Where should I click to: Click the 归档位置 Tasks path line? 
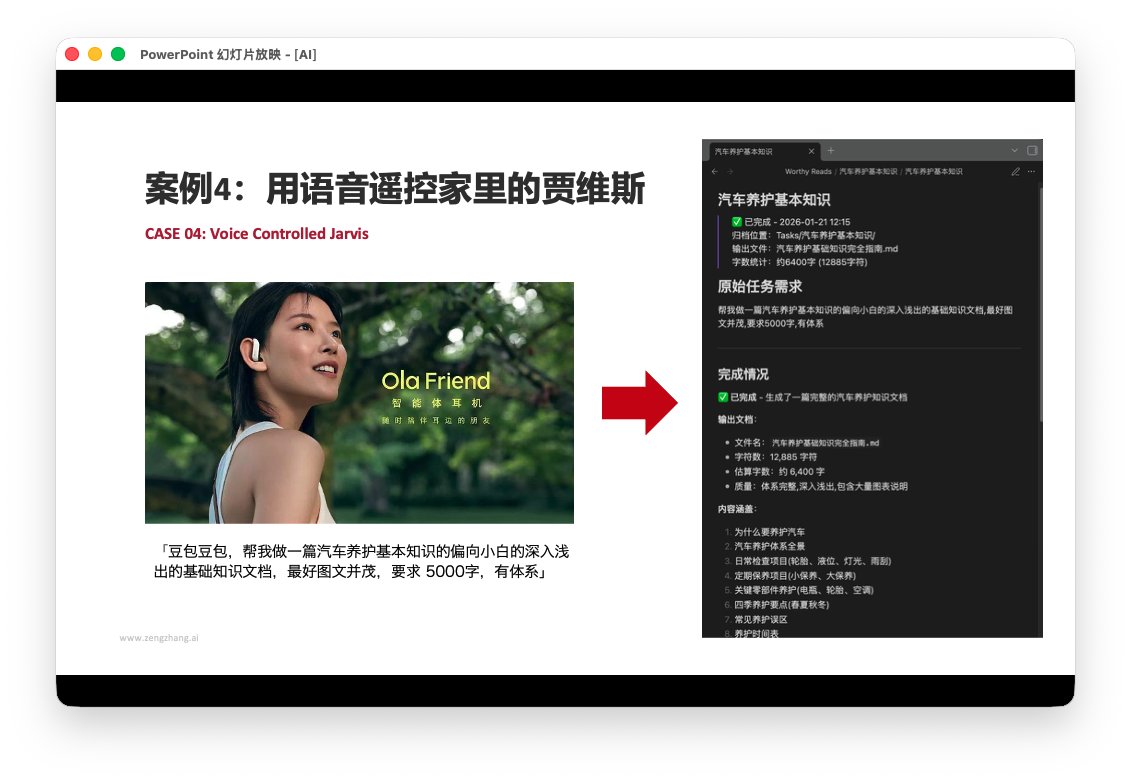click(804, 235)
